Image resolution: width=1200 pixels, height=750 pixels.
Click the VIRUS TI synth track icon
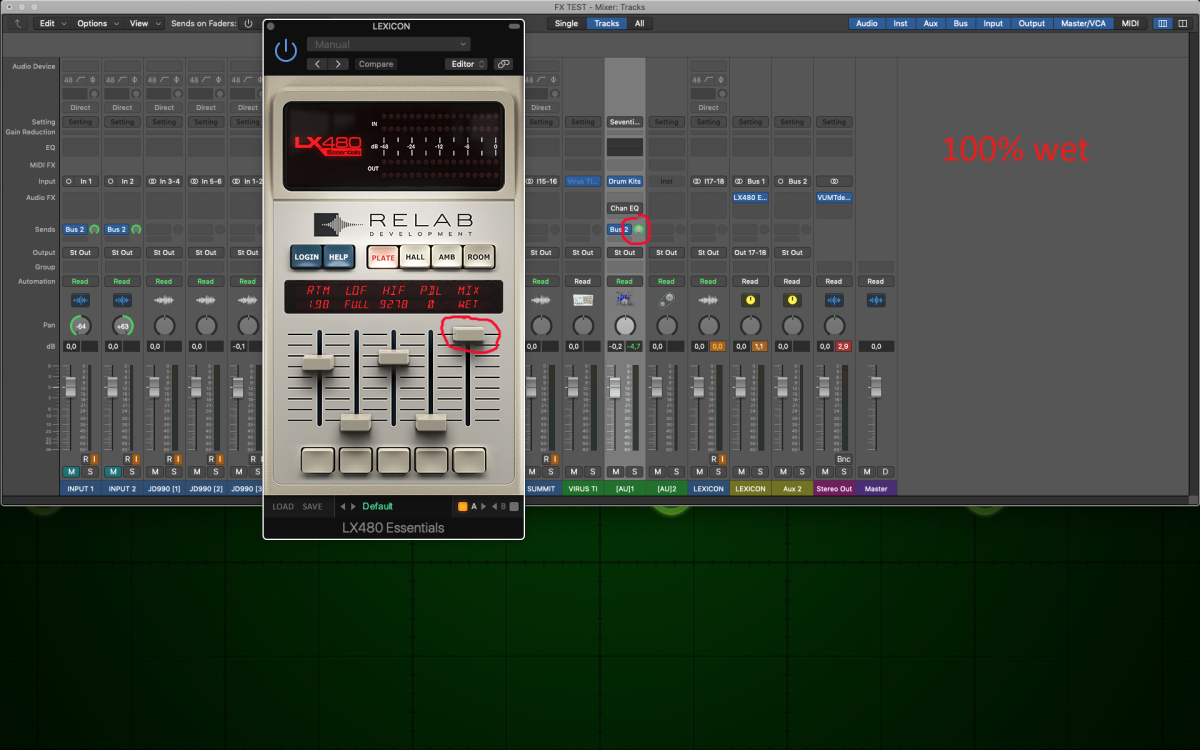point(583,300)
